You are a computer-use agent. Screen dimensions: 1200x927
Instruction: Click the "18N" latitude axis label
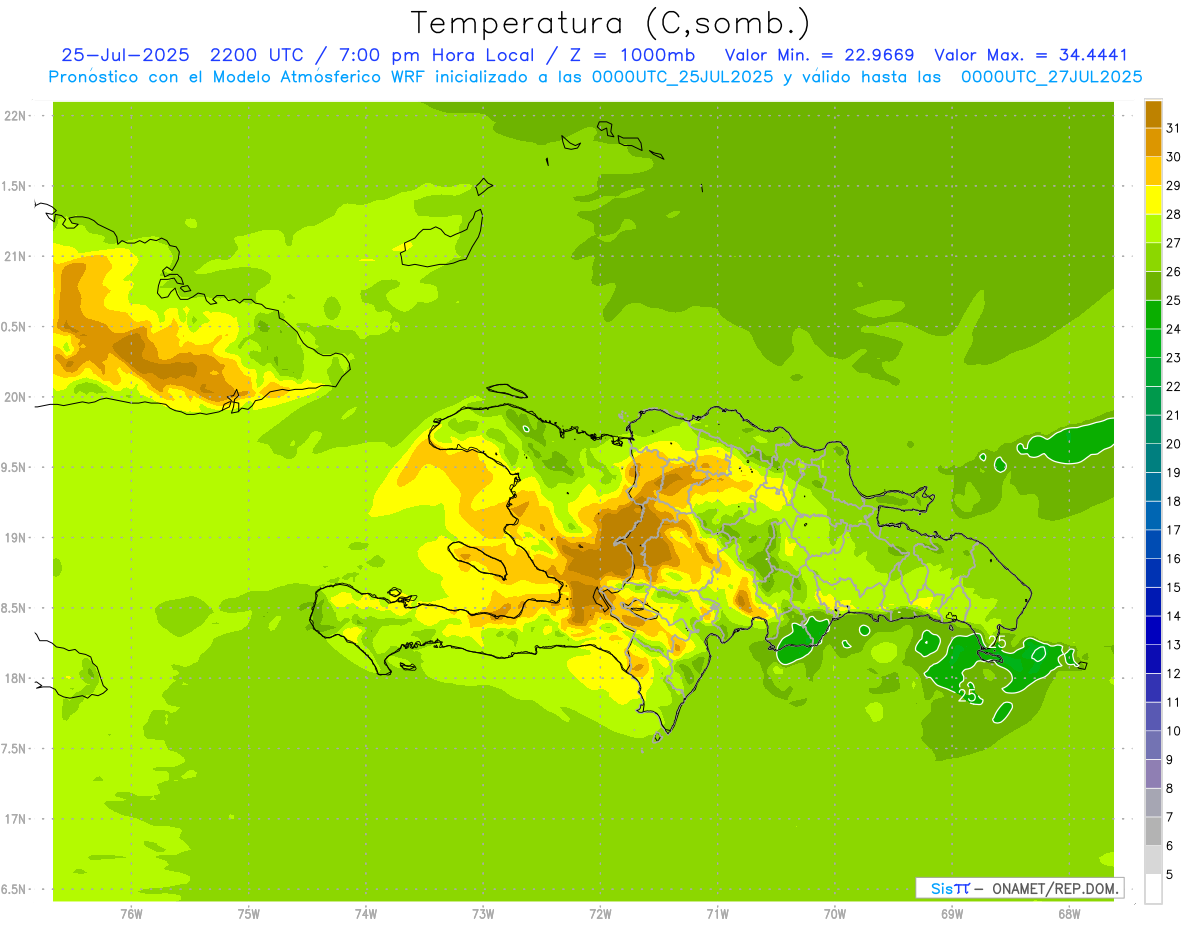pyautogui.click(x=15, y=678)
